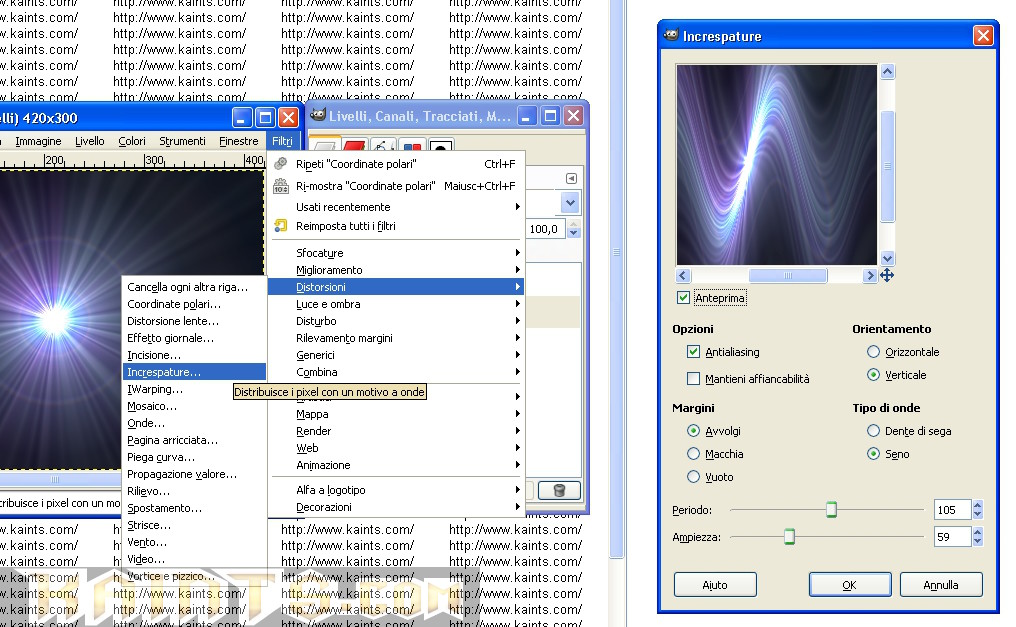Screen dimensions: 1016x627
Task: Select Macchia margin option
Action: click(693, 453)
